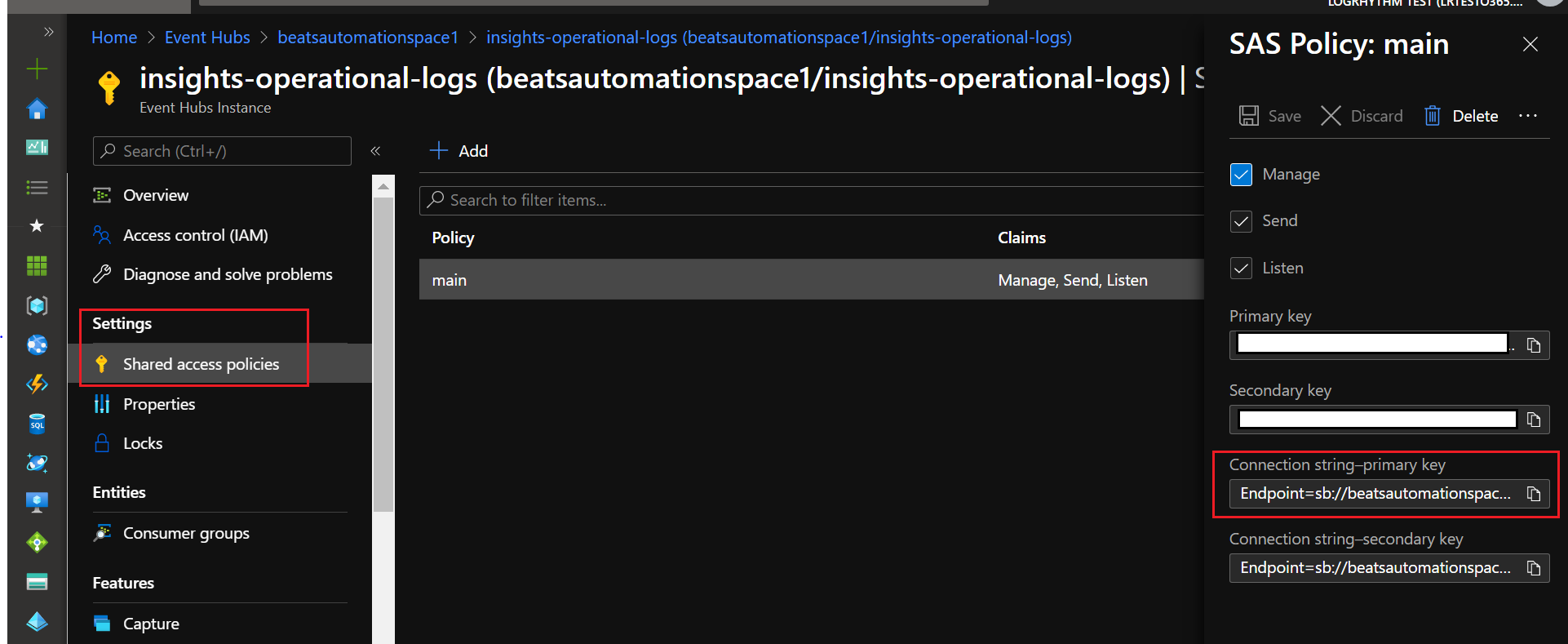Open SQL databases sidebar icon
The image size is (1568, 644).
tap(37, 424)
